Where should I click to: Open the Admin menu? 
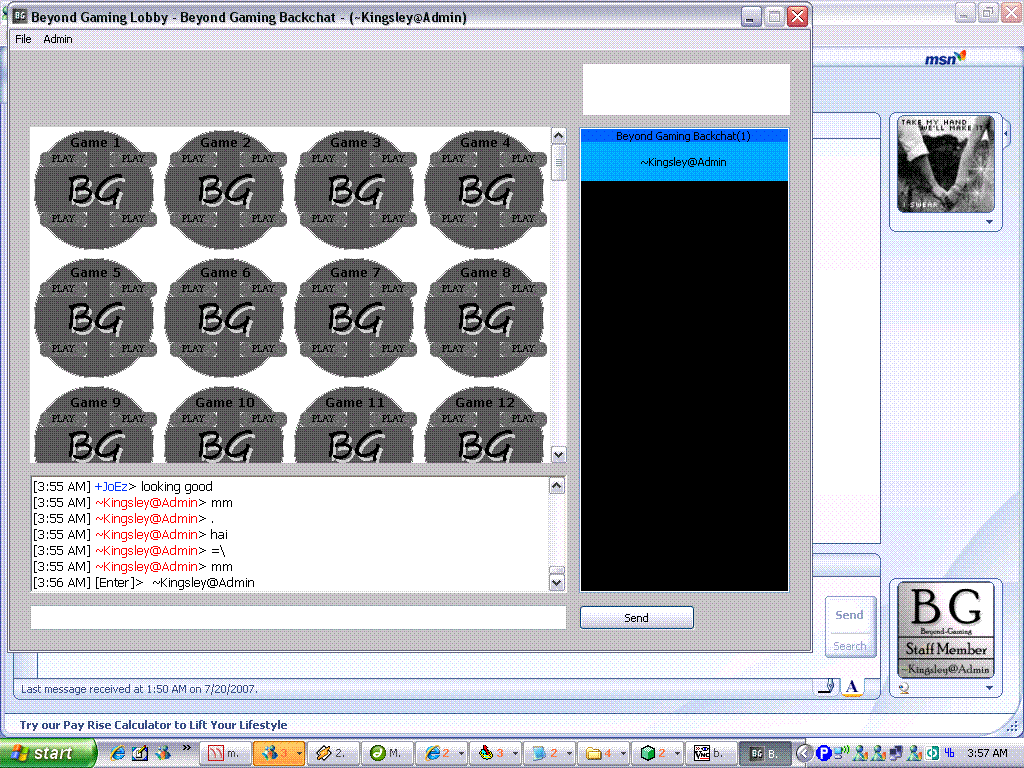click(x=58, y=39)
